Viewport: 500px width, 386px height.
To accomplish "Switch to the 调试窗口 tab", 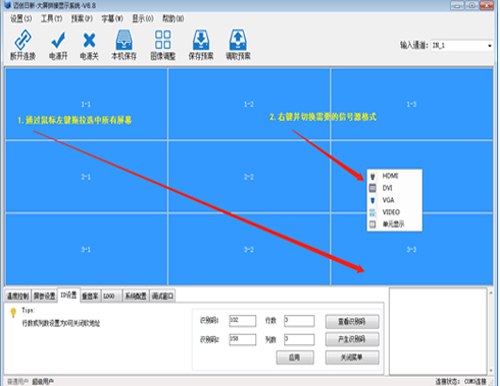I will 163,296.
